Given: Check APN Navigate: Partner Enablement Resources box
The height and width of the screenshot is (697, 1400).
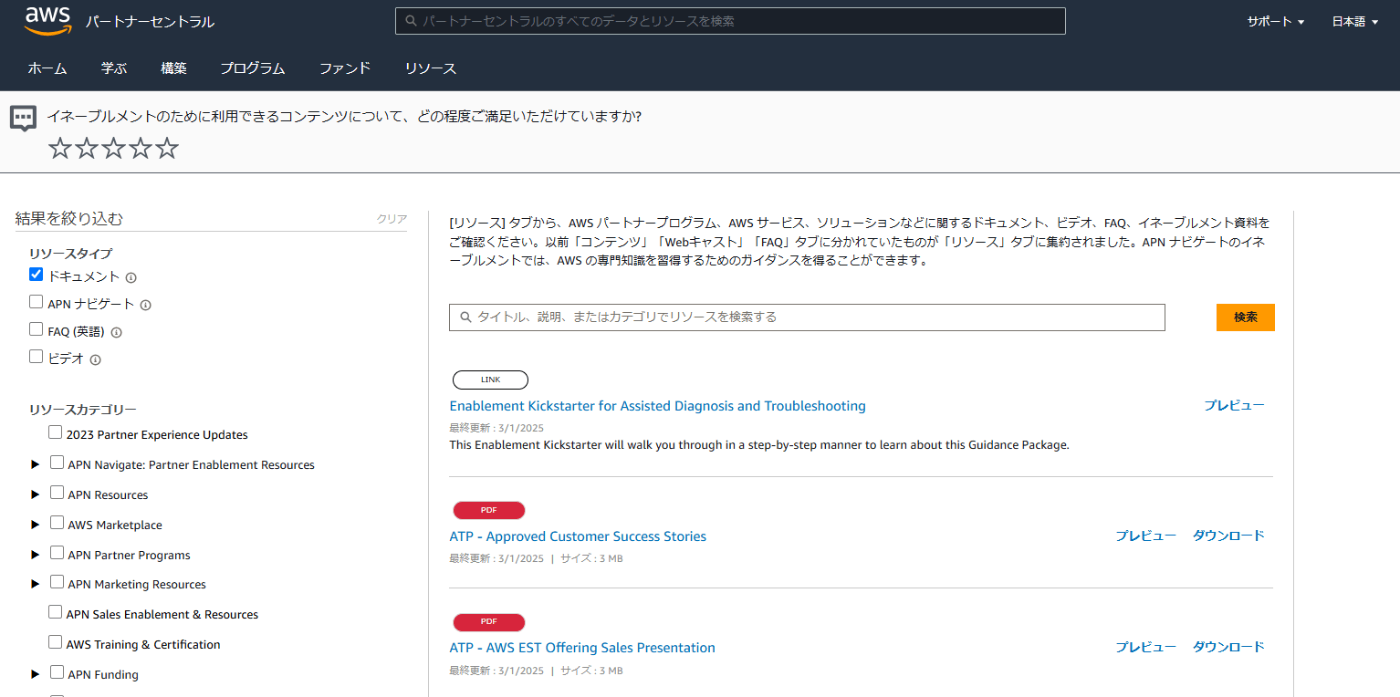Looking at the screenshot, I should coord(57,463).
